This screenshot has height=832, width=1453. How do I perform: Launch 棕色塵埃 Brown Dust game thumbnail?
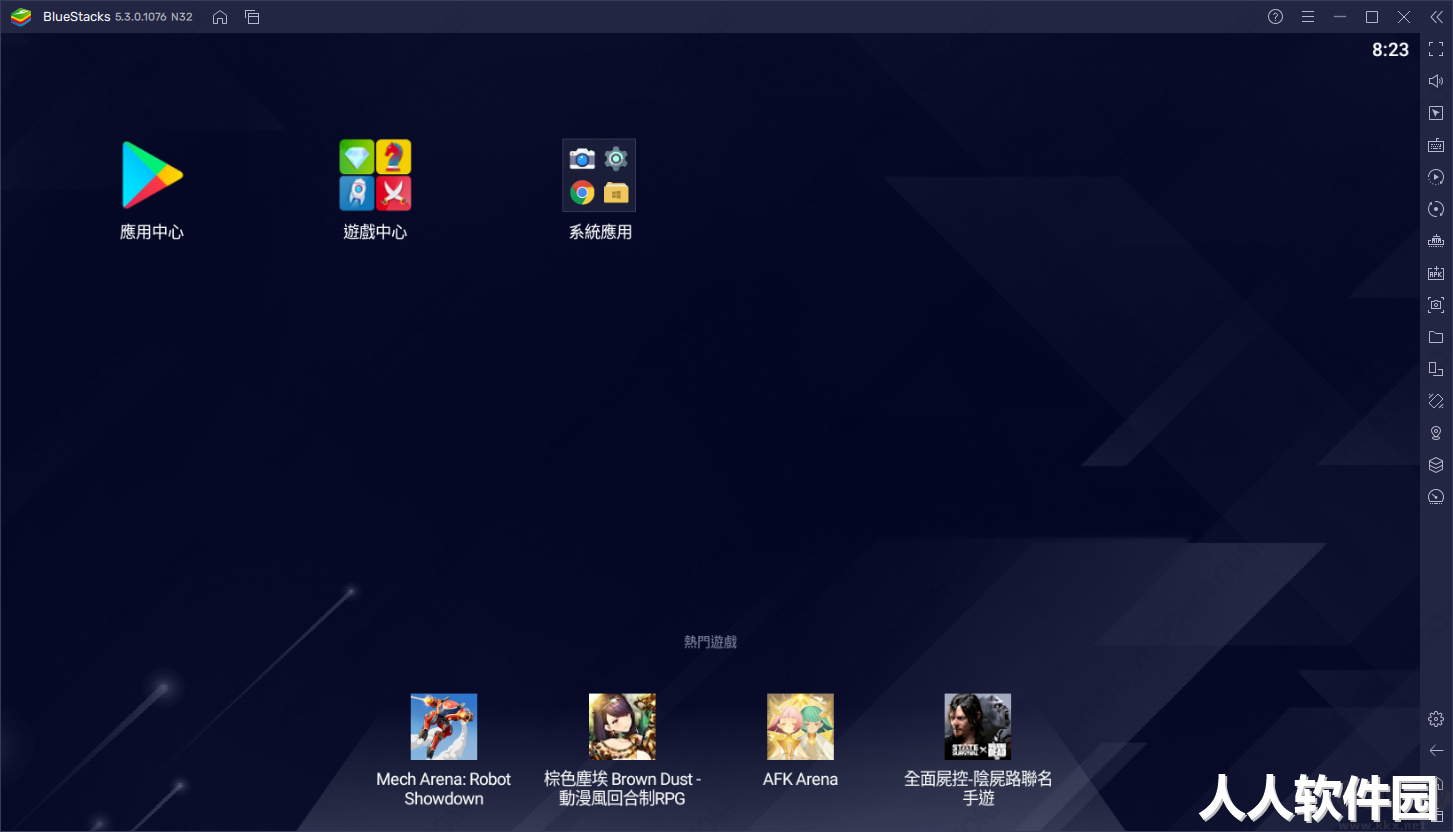click(x=622, y=727)
